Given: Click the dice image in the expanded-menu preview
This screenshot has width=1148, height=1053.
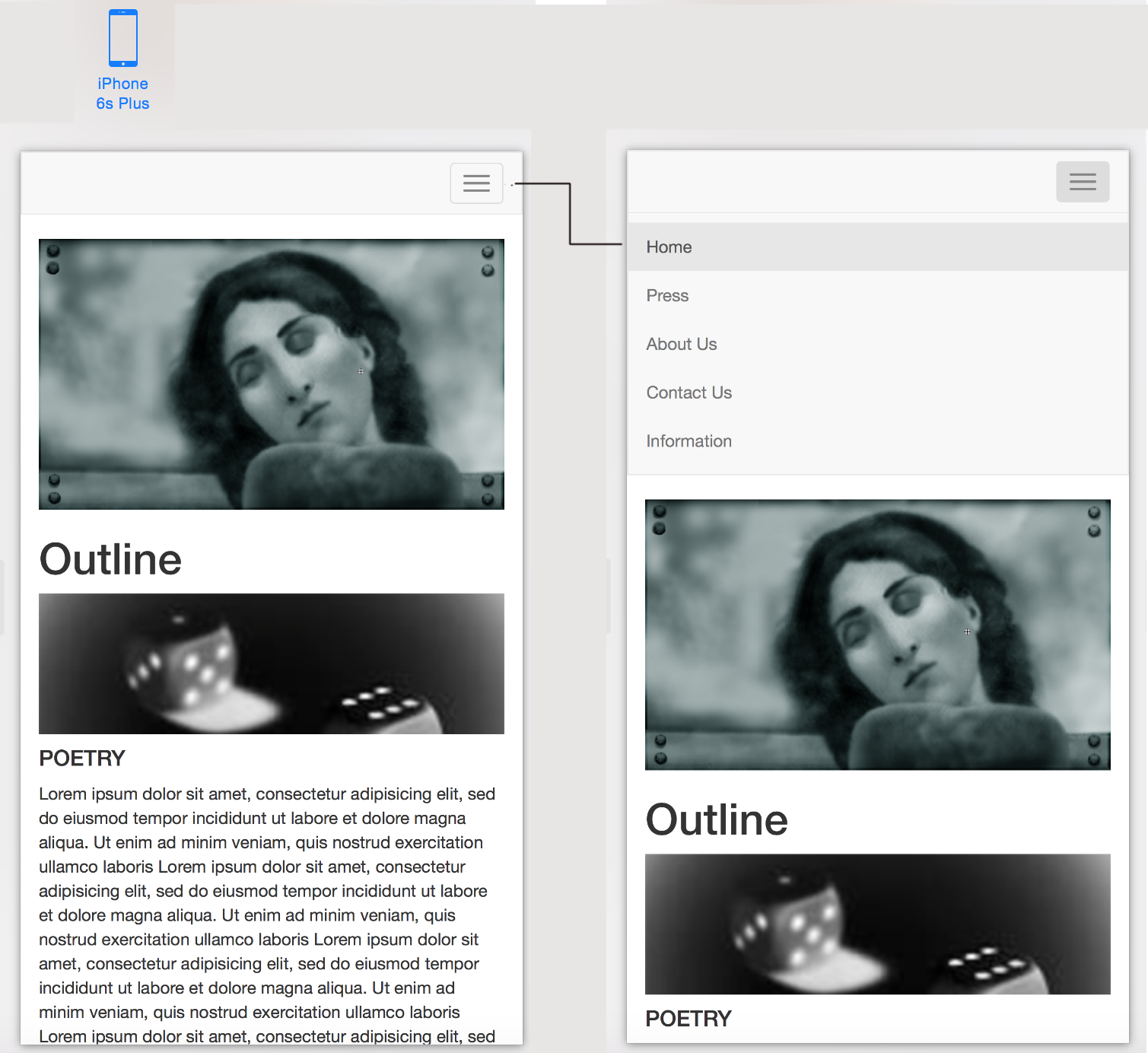Looking at the screenshot, I should [x=877, y=924].
